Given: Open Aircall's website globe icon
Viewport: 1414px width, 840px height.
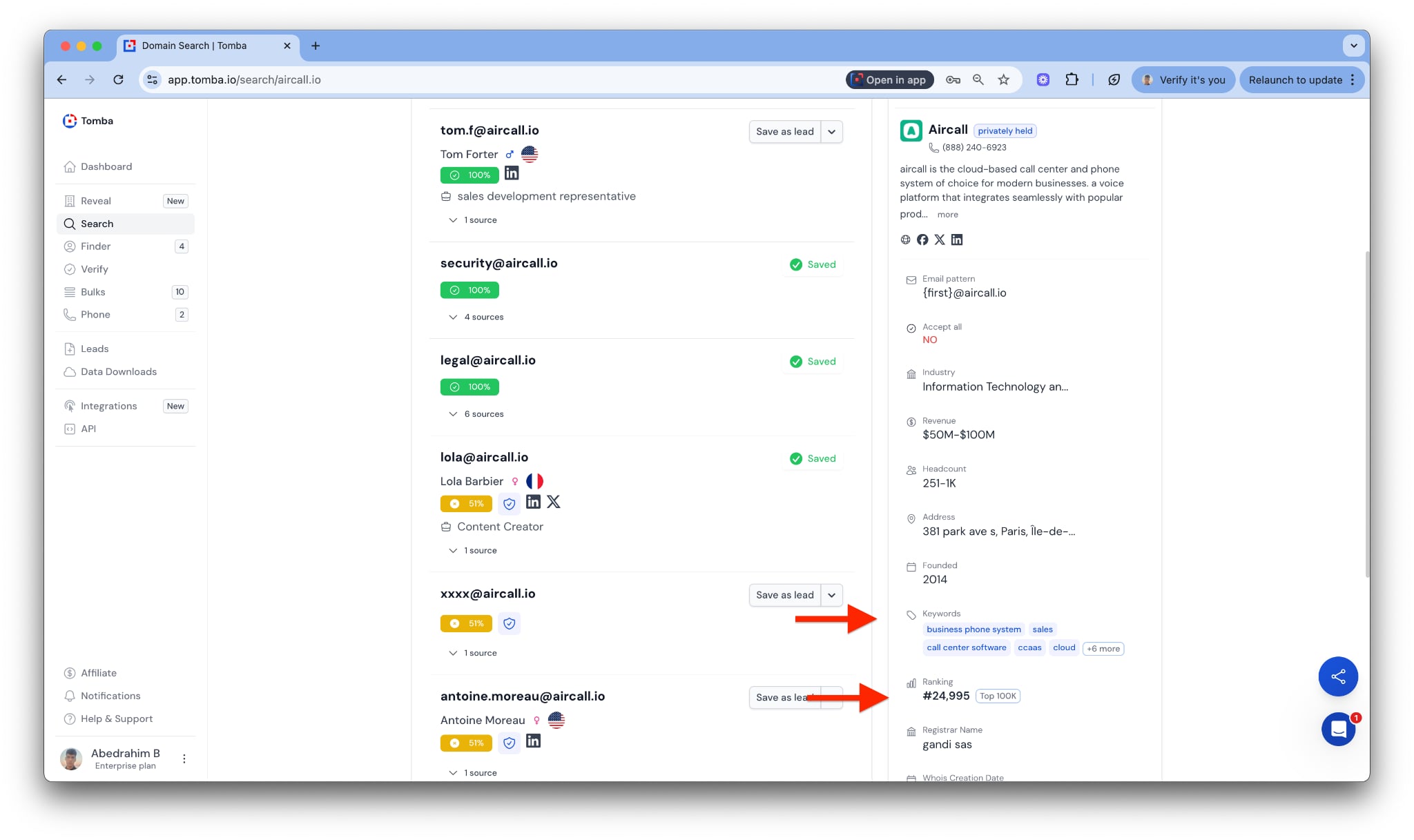Looking at the screenshot, I should [905, 240].
